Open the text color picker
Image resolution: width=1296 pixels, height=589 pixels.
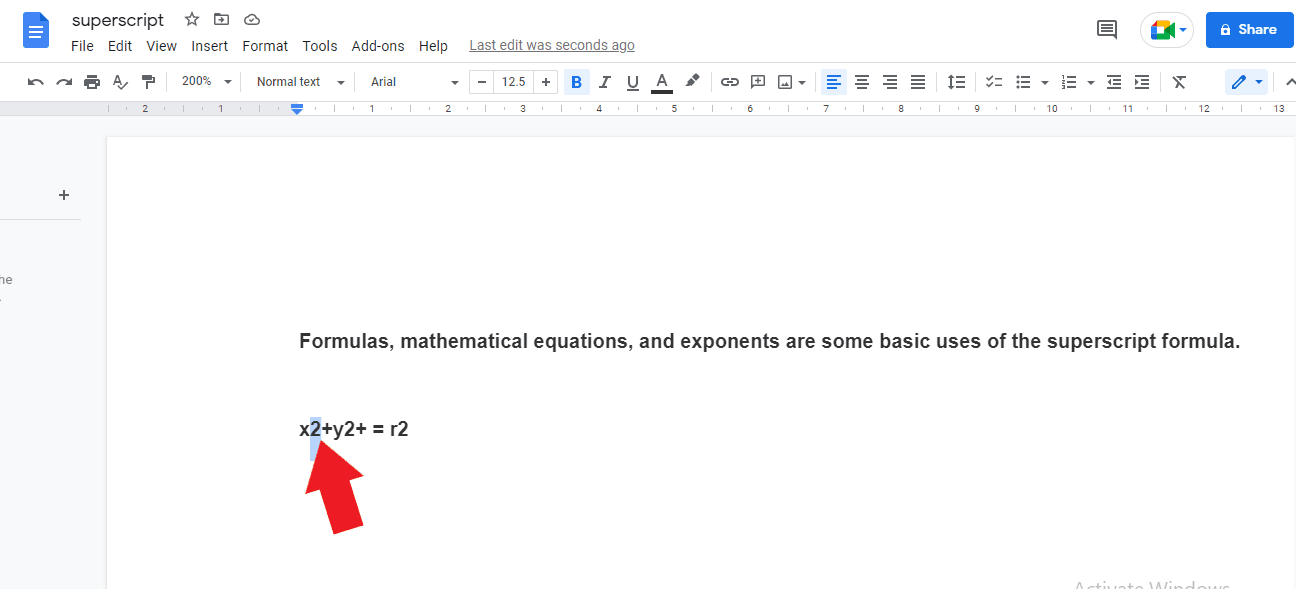pyautogui.click(x=661, y=82)
